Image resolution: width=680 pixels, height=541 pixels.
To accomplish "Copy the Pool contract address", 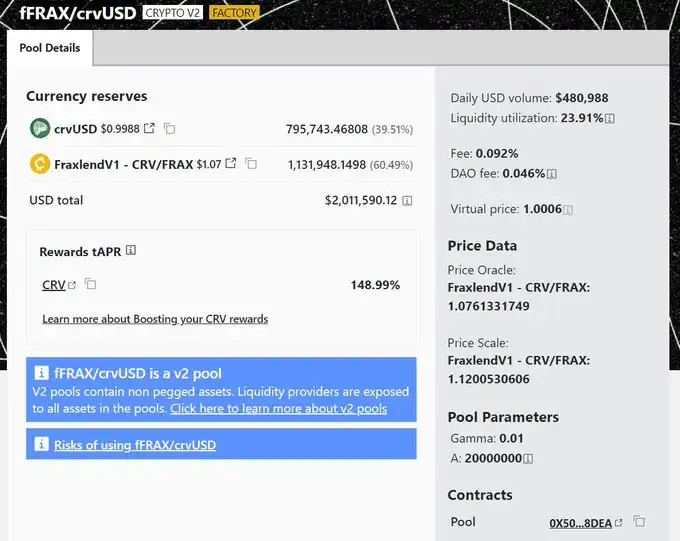I will (640, 522).
